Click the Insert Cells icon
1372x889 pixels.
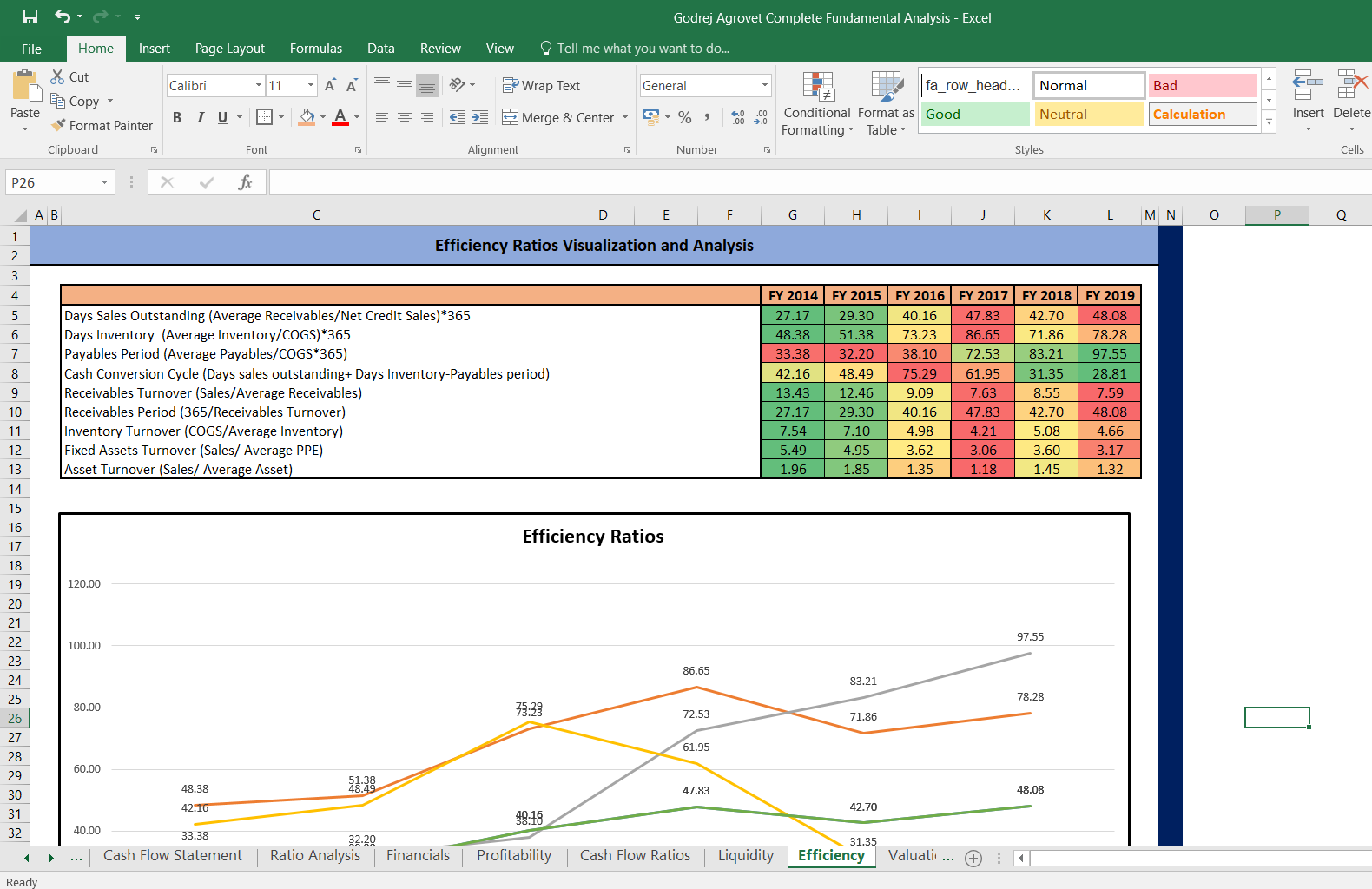(1308, 86)
